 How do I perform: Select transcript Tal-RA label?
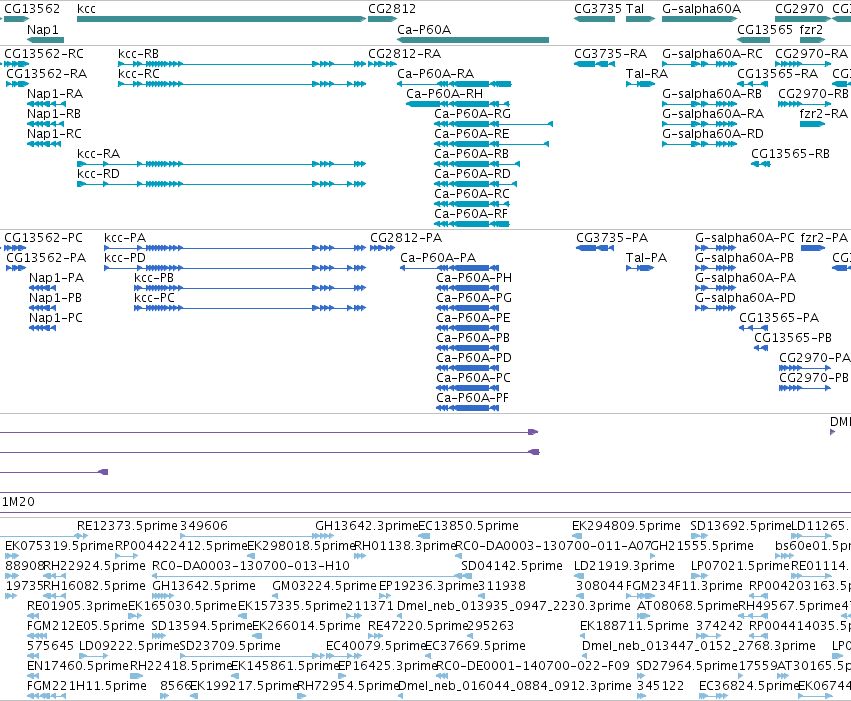[647, 74]
